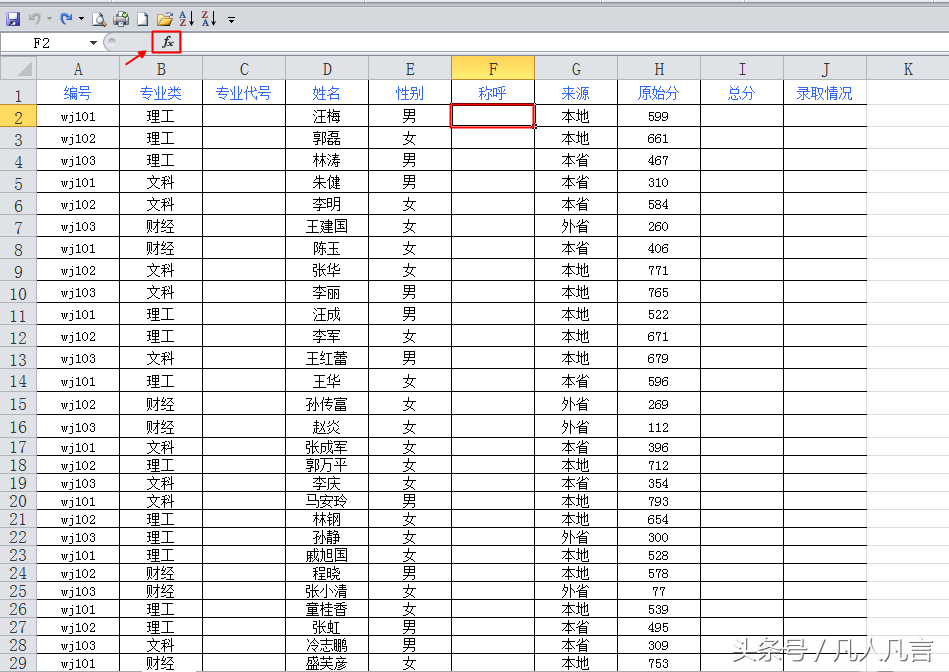Open the Undo history dropdown arrow
This screenshot has width=949, height=672.
click(x=50, y=19)
